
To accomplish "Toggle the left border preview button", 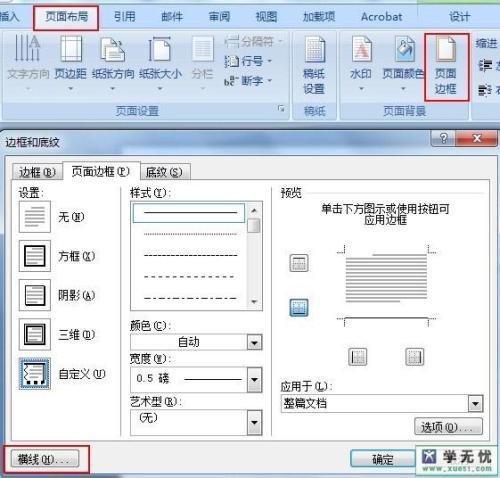I will (358, 357).
